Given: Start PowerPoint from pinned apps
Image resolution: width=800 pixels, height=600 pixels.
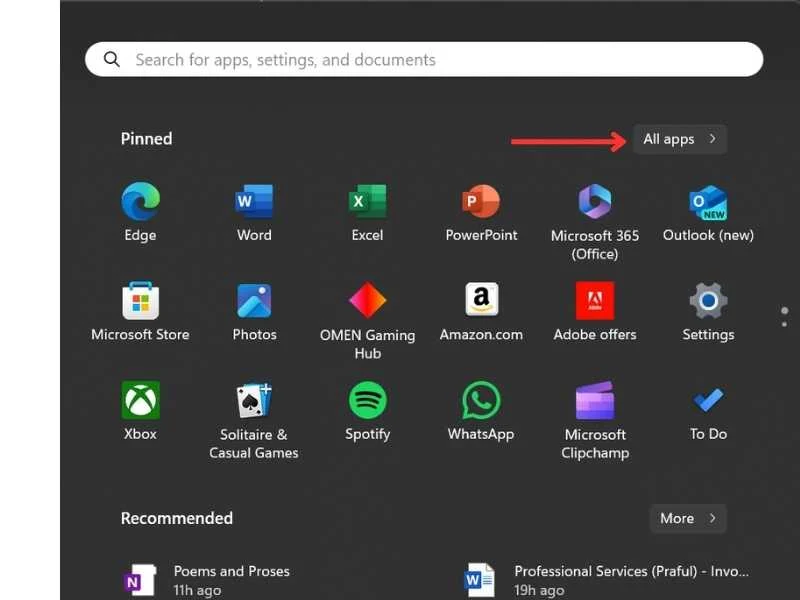Looking at the screenshot, I should pos(481,202).
